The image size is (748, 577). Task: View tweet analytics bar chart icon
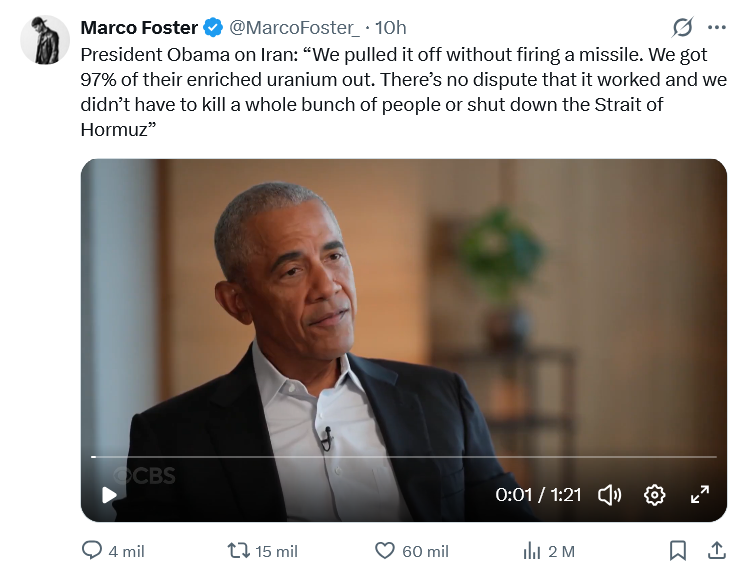click(531, 551)
